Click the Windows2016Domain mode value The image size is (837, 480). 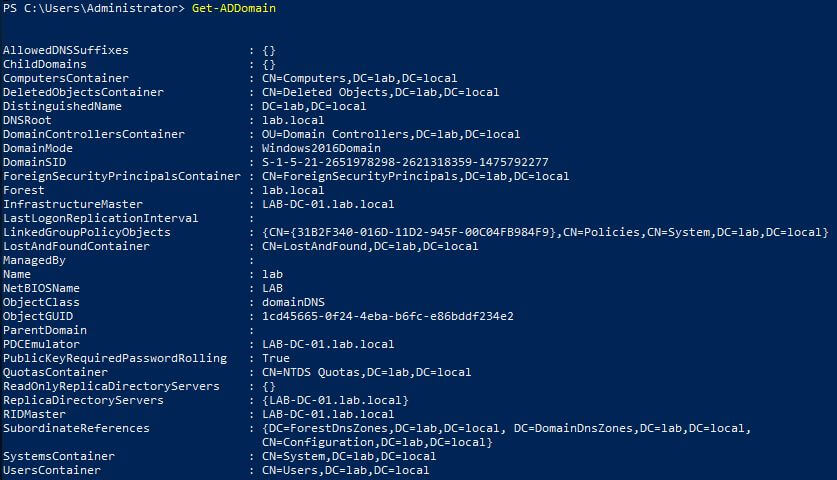tap(321, 148)
